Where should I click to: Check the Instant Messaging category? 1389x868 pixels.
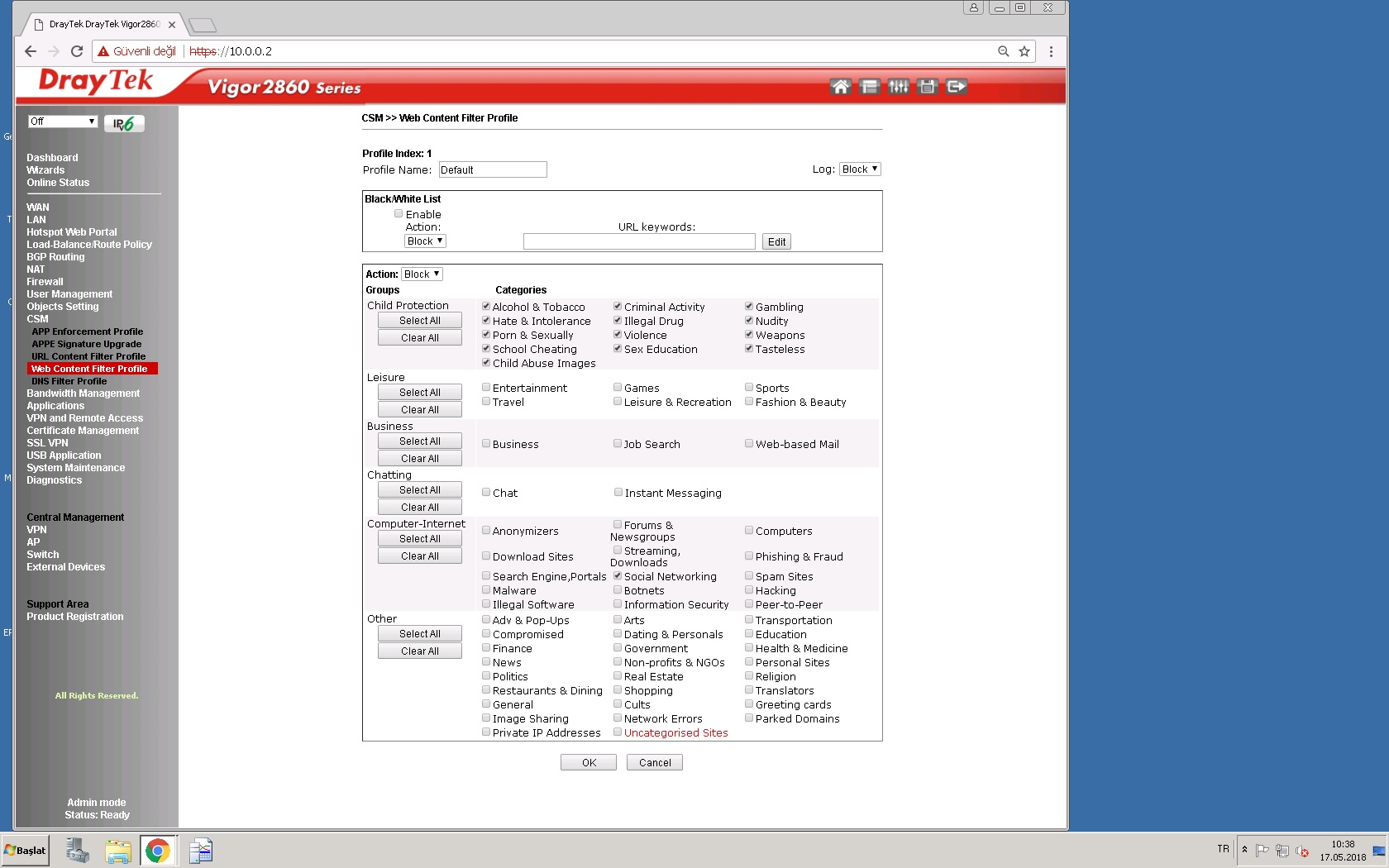click(x=618, y=493)
